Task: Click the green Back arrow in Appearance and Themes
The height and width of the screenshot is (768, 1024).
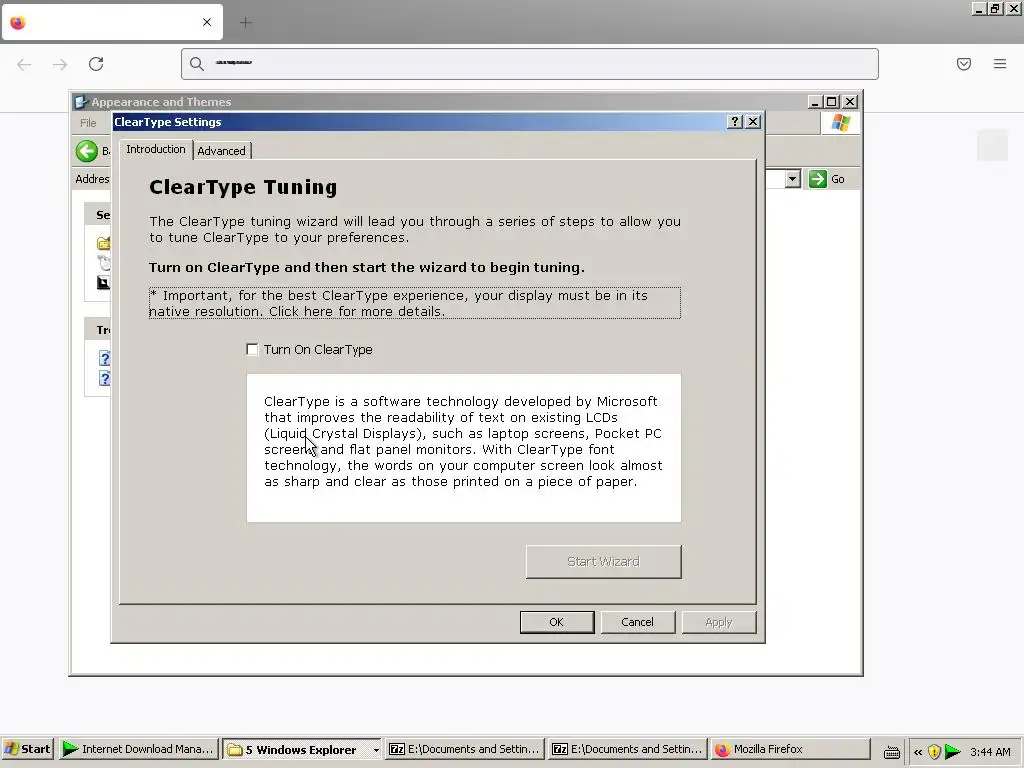Action: (86, 151)
